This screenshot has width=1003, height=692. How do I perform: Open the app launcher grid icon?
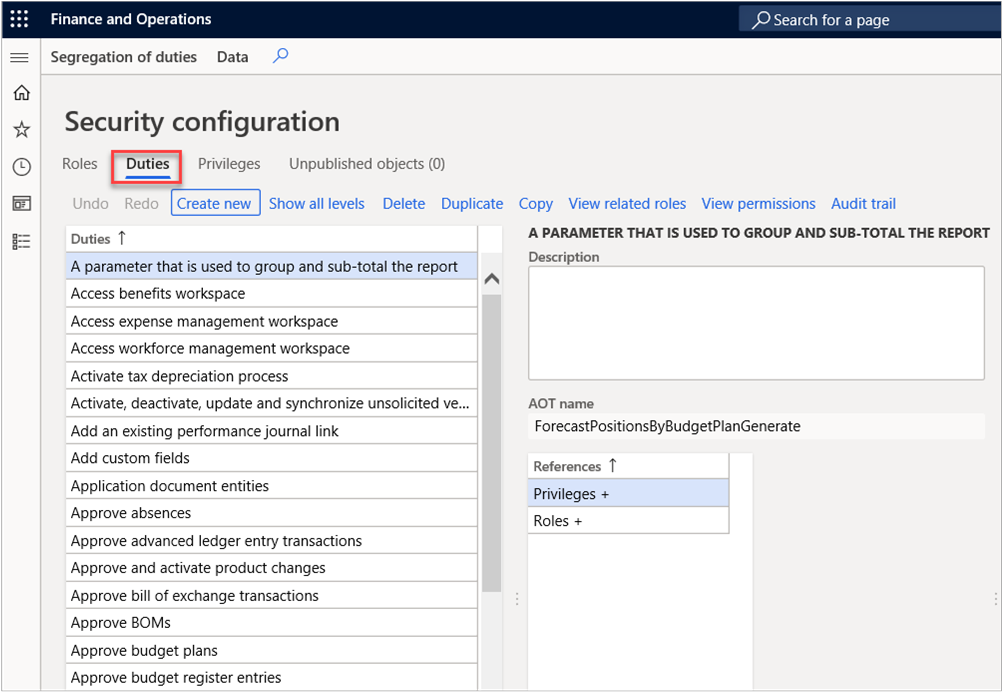click(x=19, y=18)
